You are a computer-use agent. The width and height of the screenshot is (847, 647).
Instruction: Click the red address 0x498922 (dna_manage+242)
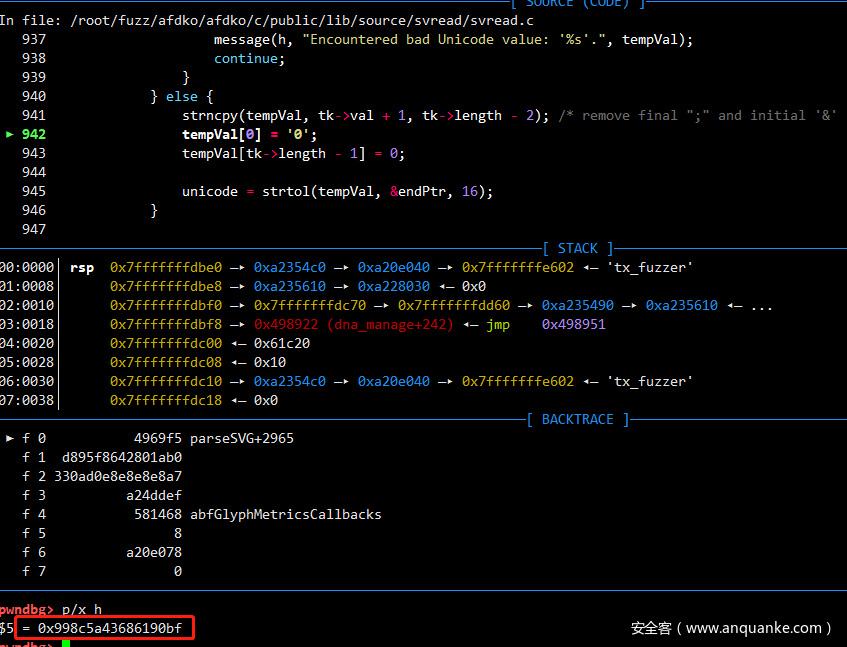[x=353, y=324]
